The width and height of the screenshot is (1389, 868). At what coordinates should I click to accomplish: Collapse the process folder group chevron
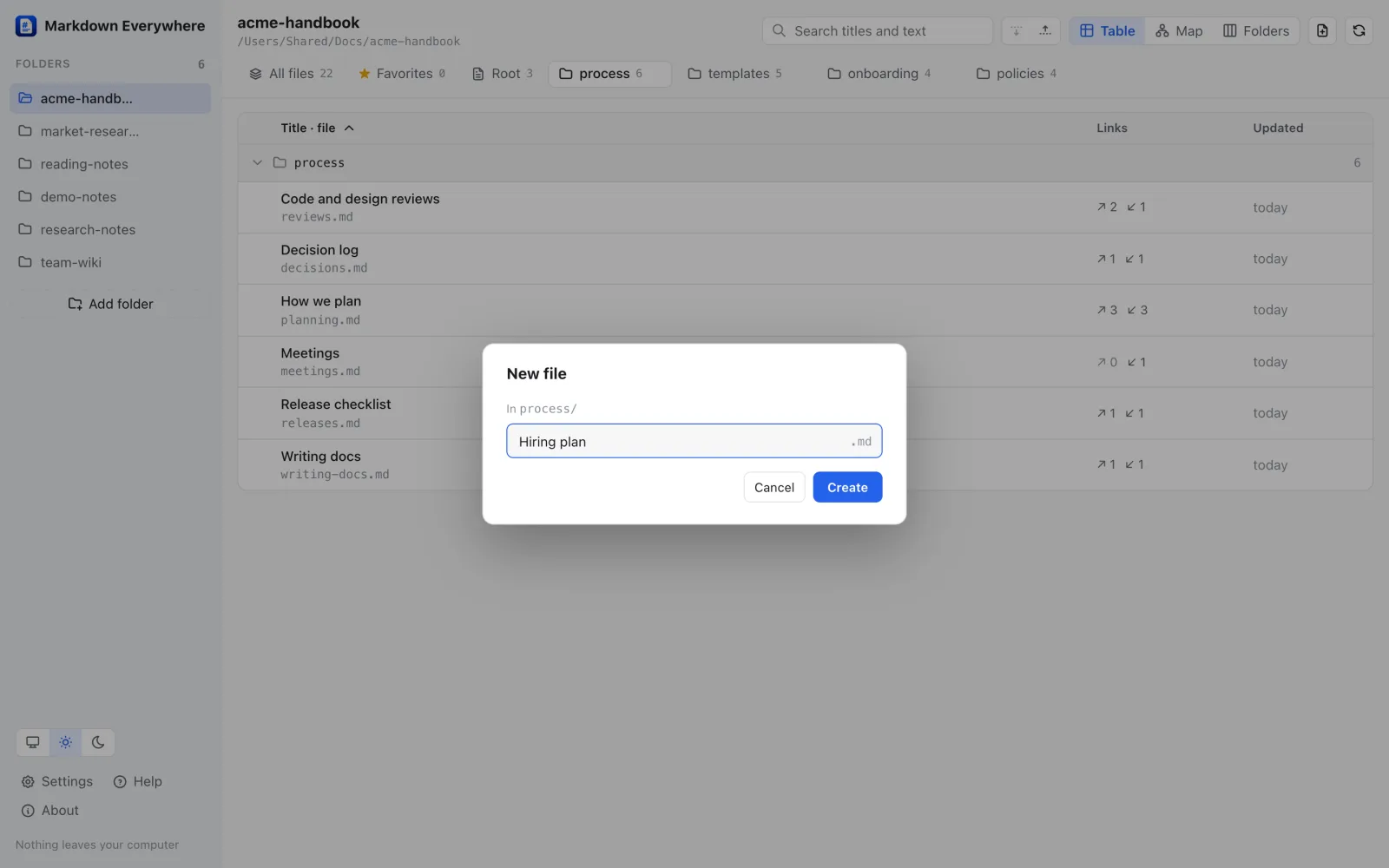(257, 163)
